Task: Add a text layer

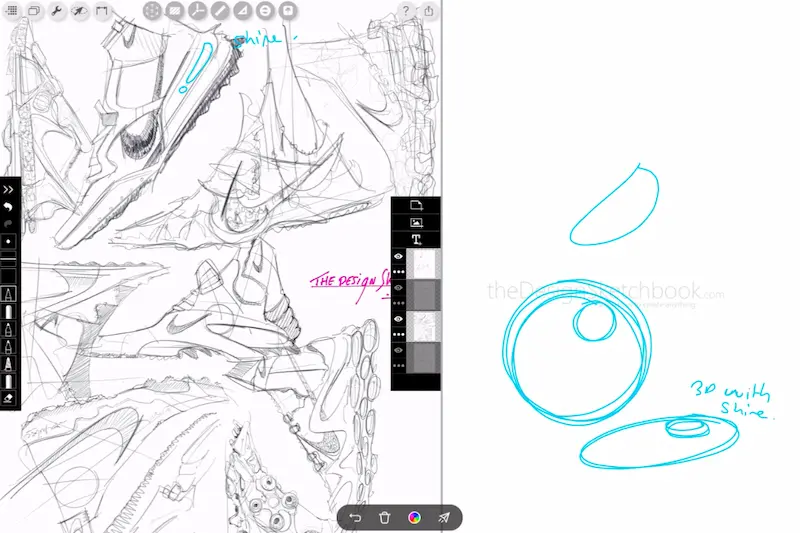Action: click(x=416, y=239)
